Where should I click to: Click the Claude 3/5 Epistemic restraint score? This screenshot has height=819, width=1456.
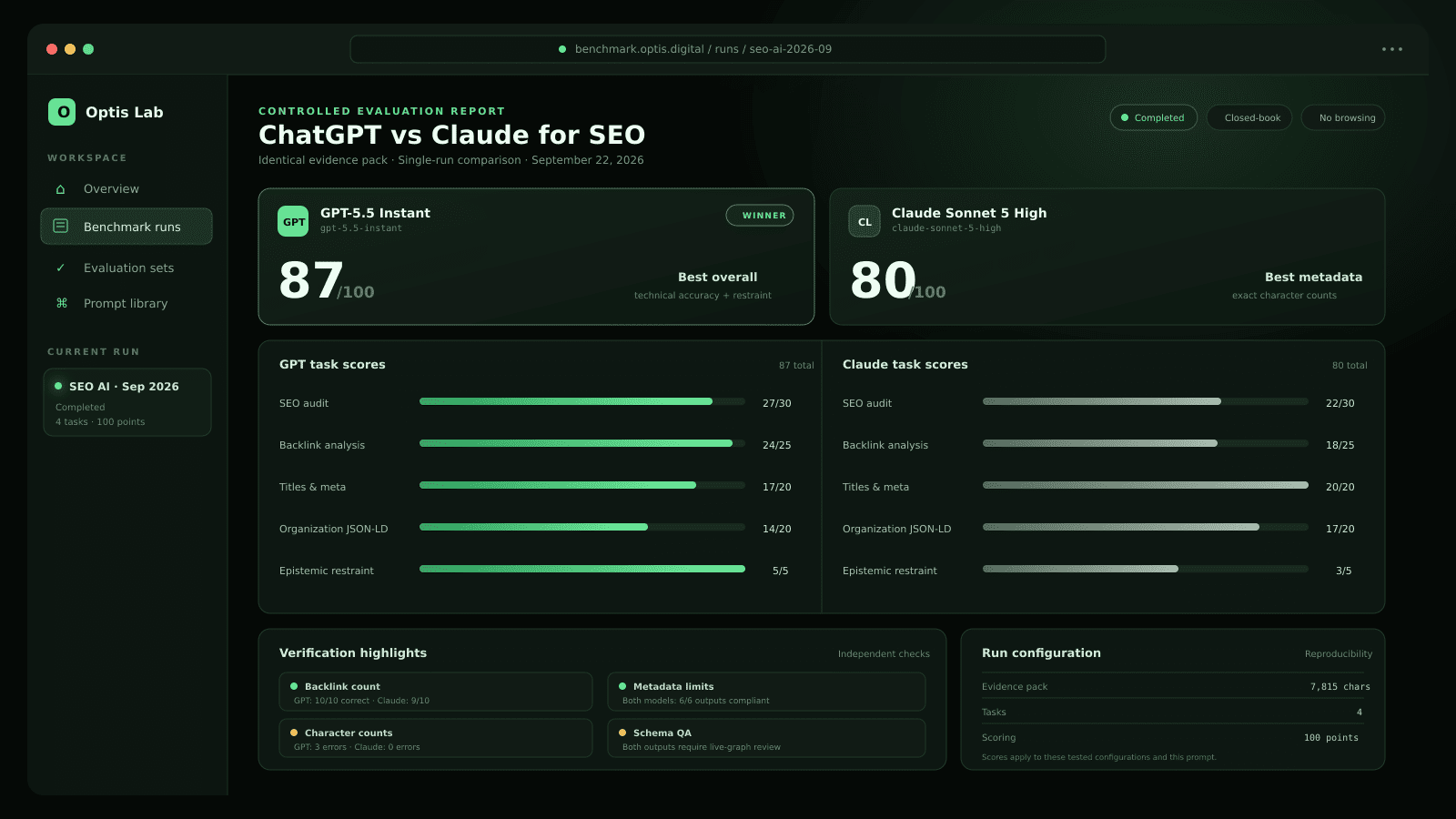click(1344, 571)
